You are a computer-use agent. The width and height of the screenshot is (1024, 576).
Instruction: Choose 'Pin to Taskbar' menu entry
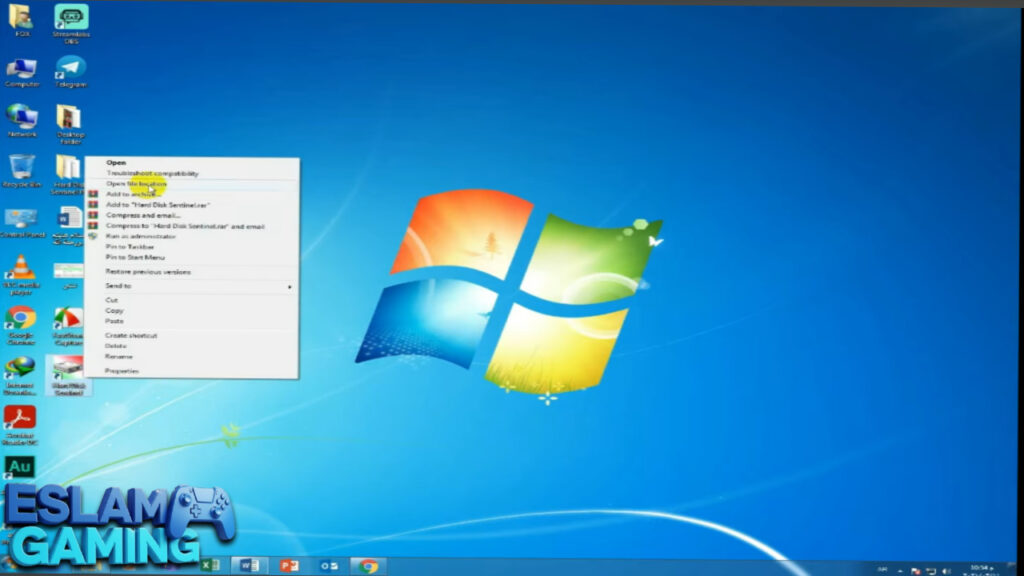point(130,247)
